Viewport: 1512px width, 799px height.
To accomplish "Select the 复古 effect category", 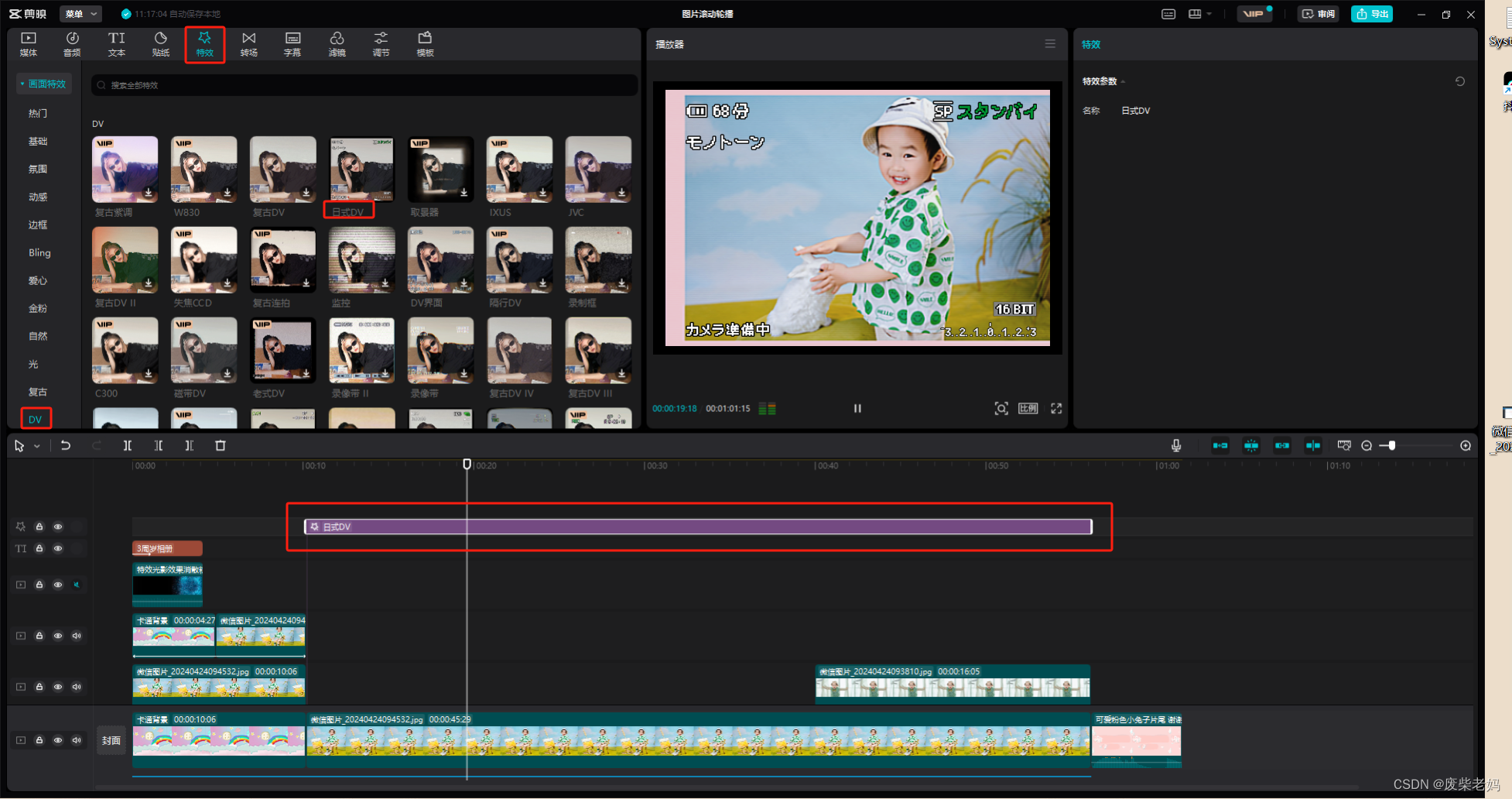I will [38, 392].
